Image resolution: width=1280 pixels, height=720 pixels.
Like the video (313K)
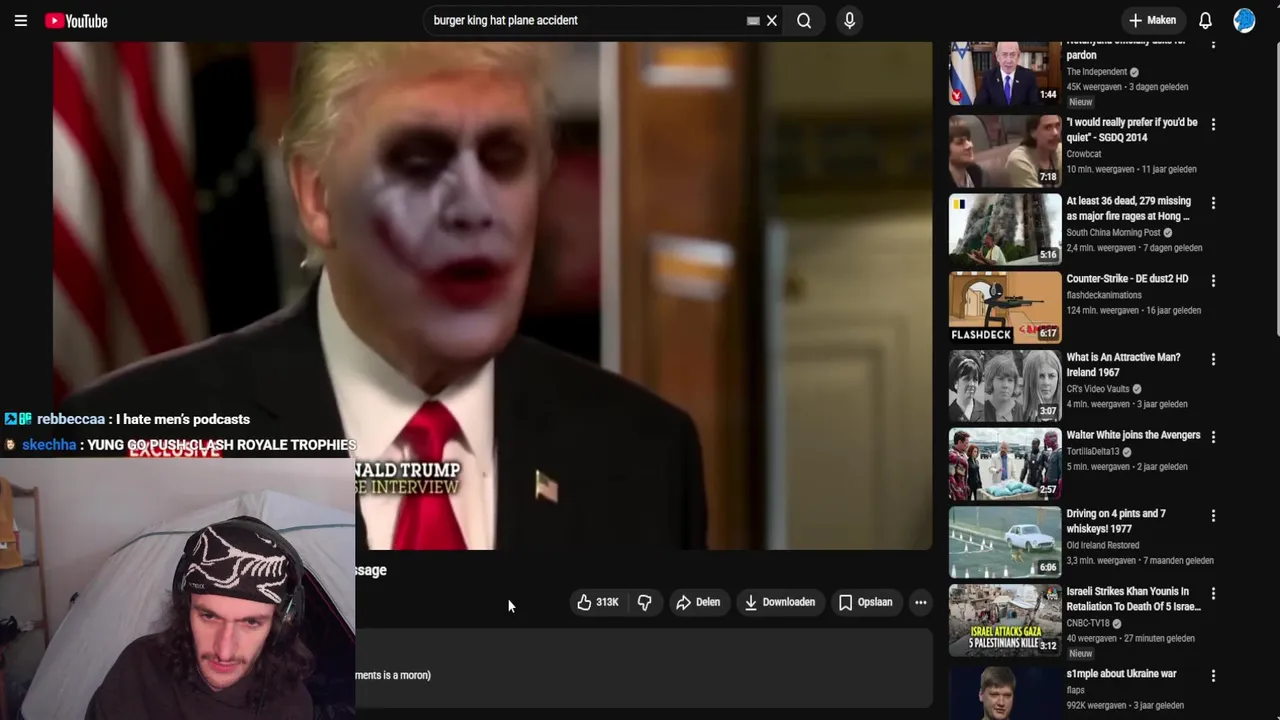(598, 602)
